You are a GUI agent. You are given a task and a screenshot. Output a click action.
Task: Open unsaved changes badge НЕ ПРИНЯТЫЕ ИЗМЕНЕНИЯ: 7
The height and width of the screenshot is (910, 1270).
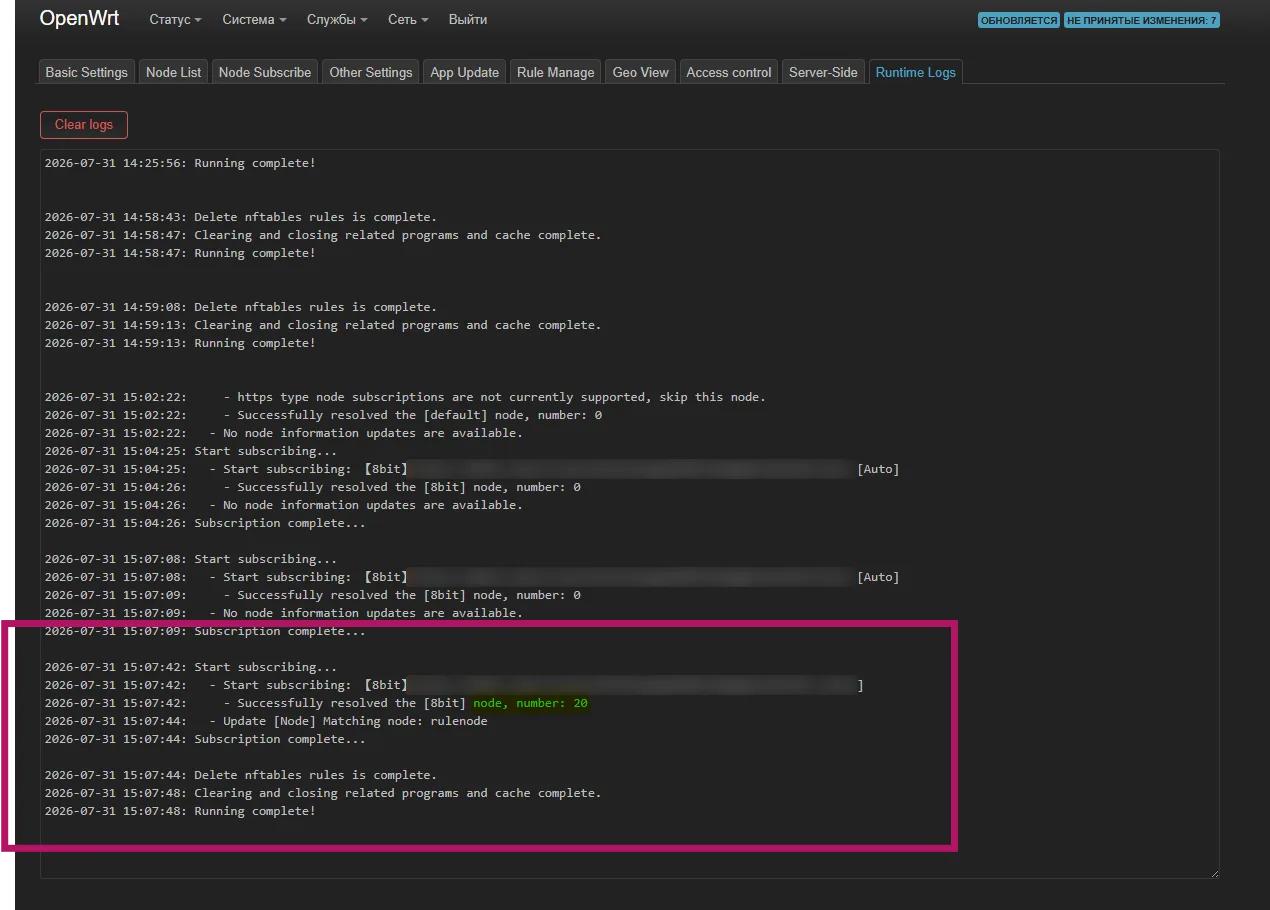[x=1142, y=20]
